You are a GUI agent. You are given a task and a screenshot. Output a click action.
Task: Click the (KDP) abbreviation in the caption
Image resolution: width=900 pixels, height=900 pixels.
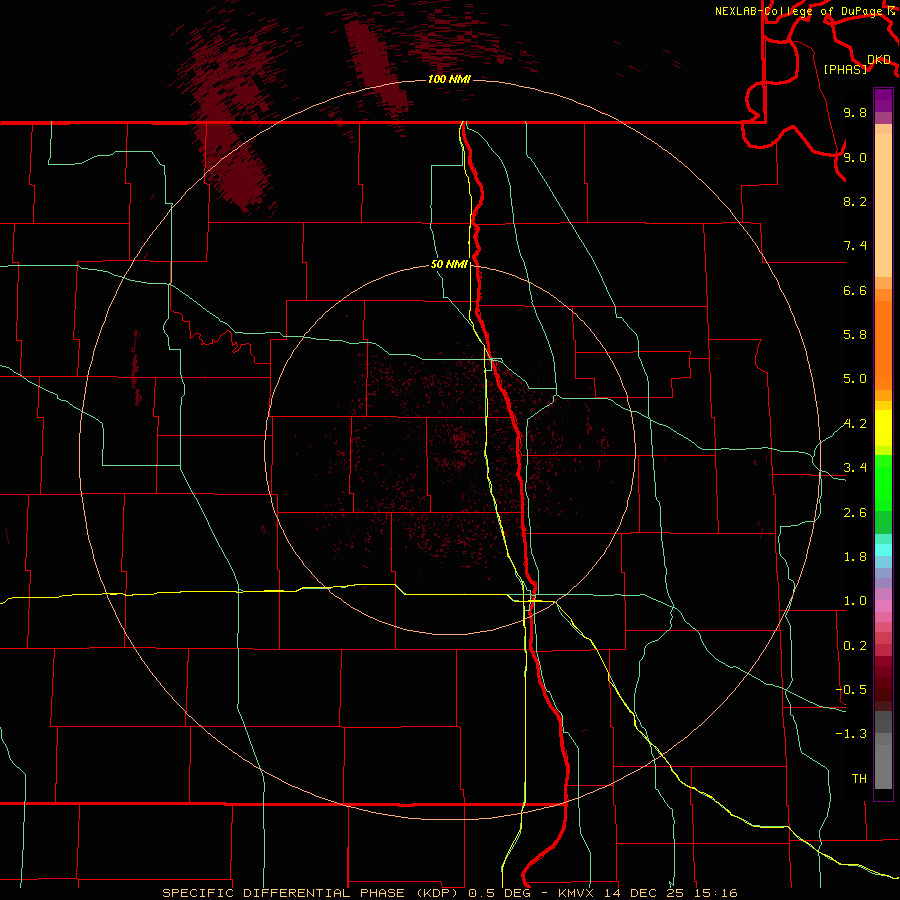(x=439, y=893)
